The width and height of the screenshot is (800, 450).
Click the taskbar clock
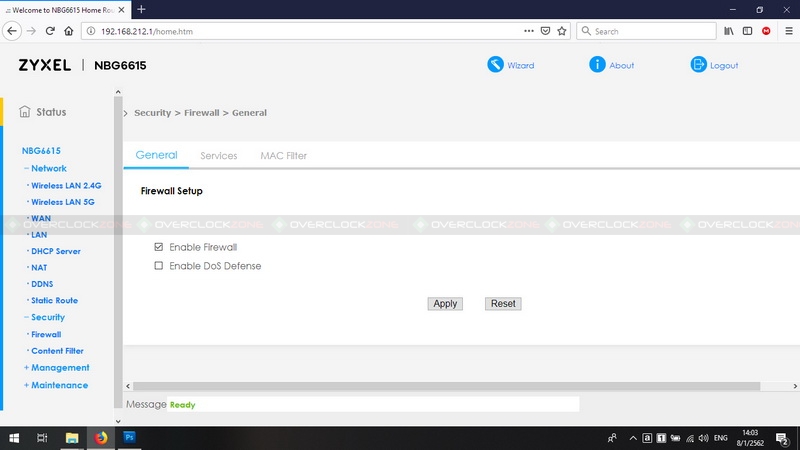click(750, 438)
